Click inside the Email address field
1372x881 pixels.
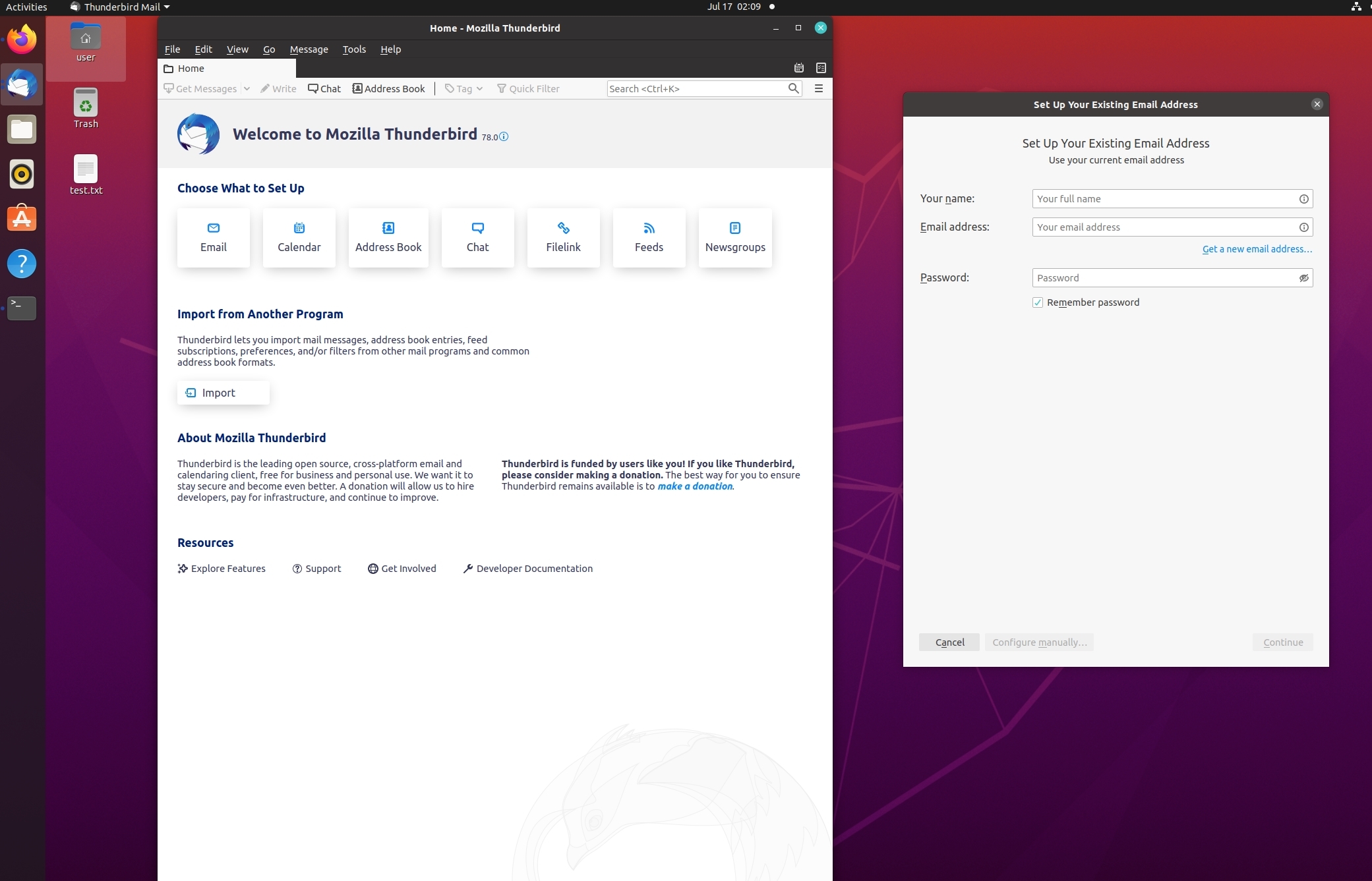pos(1171,227)
